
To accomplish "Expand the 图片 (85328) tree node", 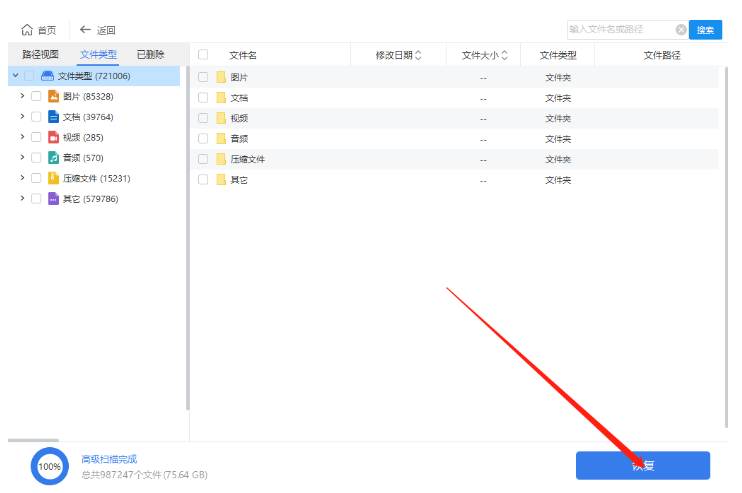I will point(22,97).
